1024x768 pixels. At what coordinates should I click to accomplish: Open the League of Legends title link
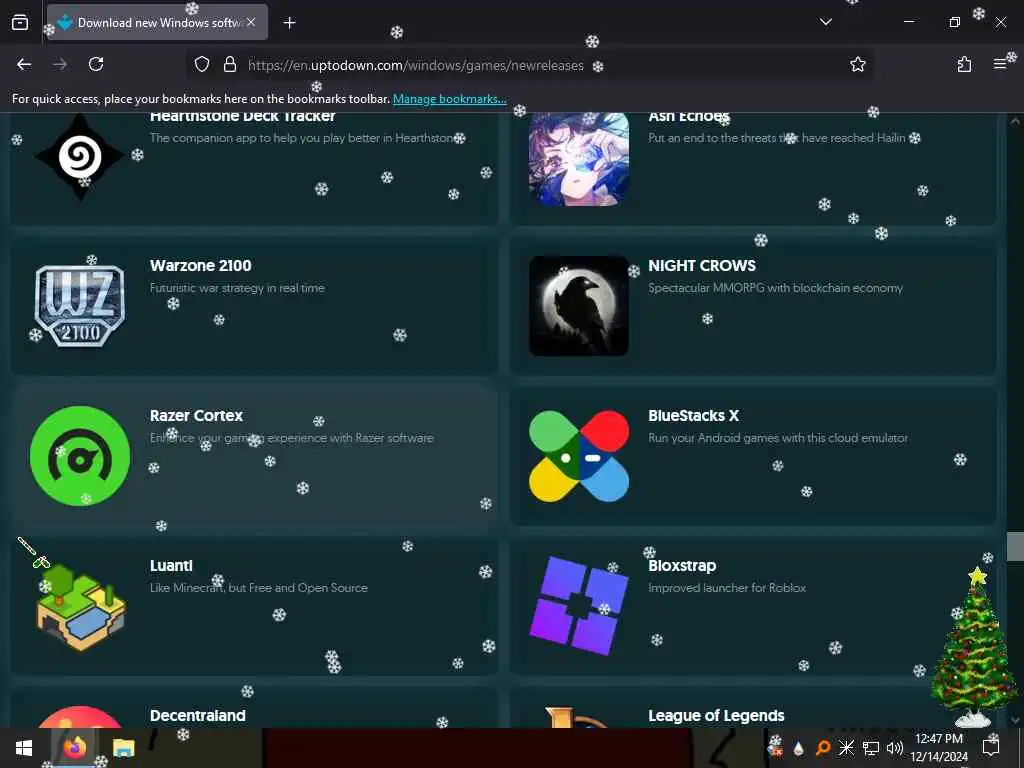716,716
